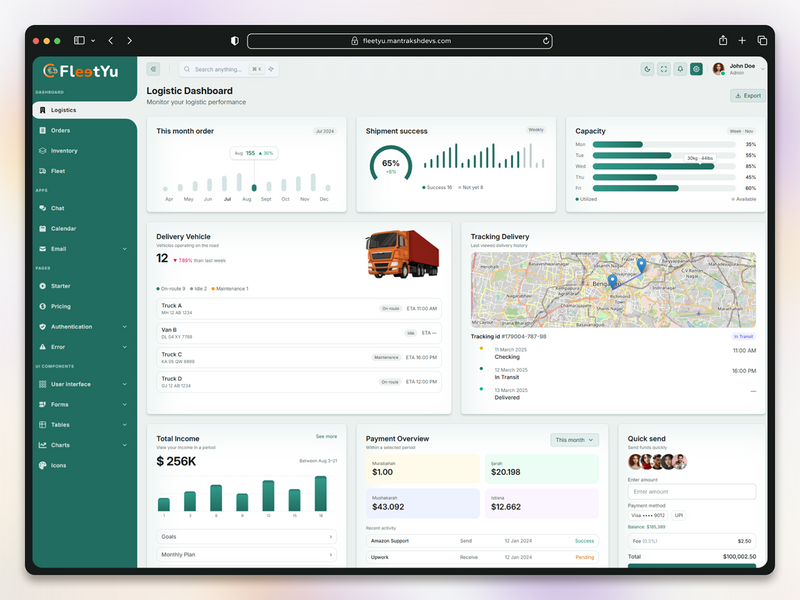Image resolution: width=800 pixels, height=600 pixels.
Task: Select the Fleet section in the sidebar
Action: (60, 170)
